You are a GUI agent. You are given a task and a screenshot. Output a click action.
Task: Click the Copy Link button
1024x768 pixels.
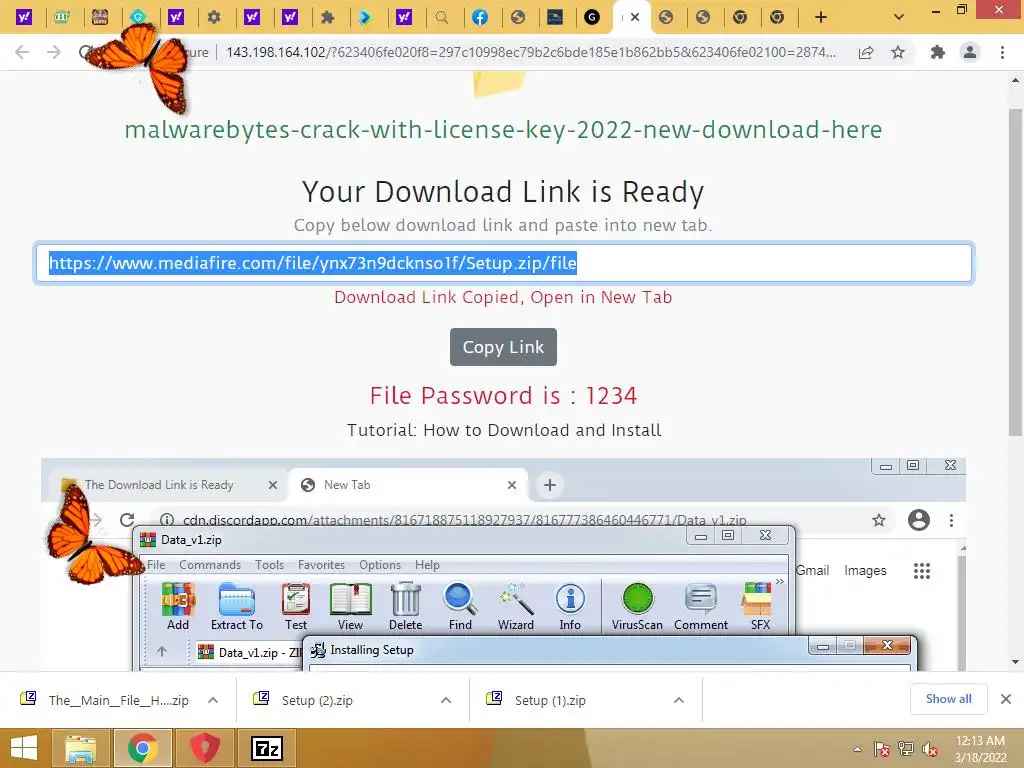tap(503, 347)
